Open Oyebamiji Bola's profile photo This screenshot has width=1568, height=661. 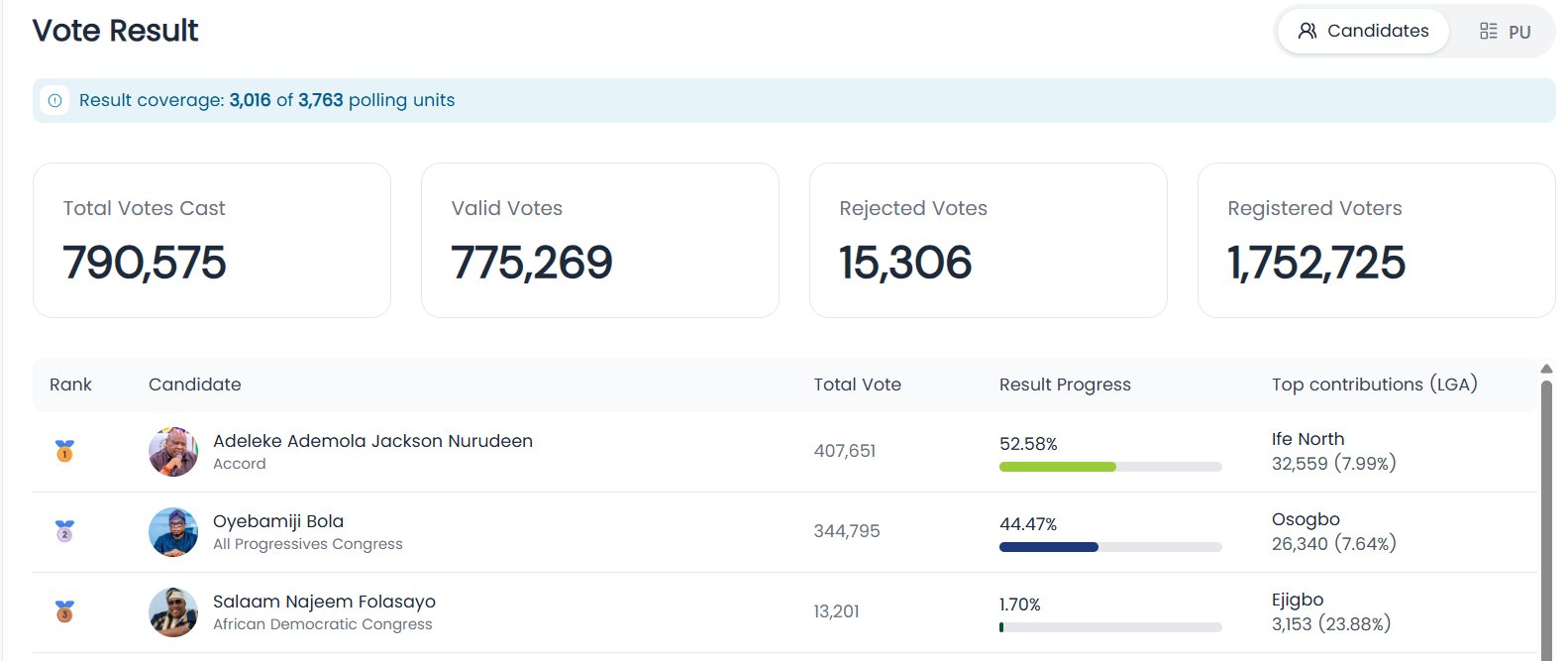point(173,532)
